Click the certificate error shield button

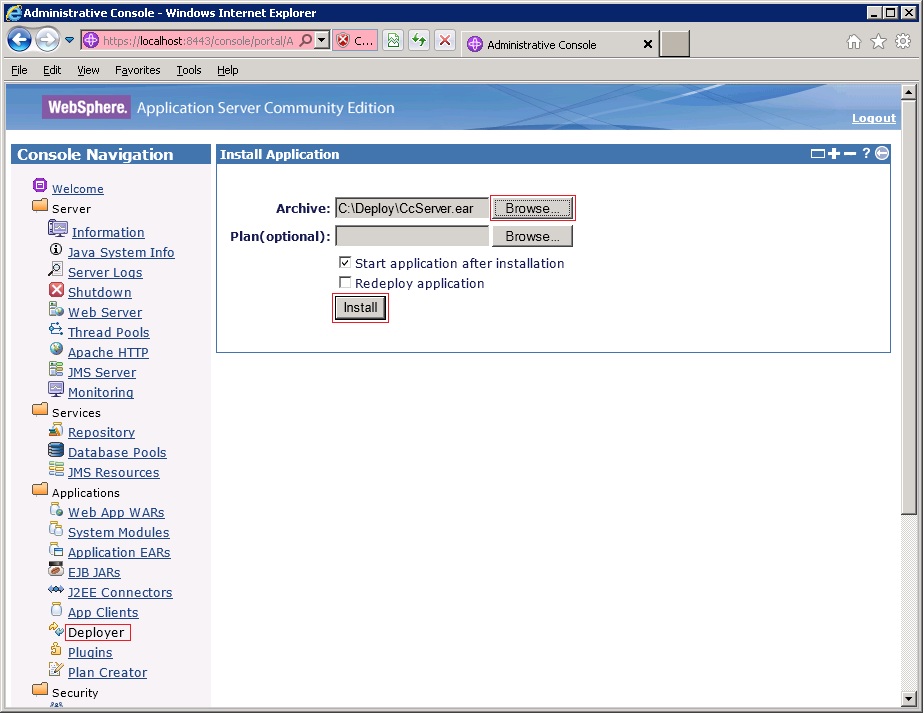[x=355, y=41]
